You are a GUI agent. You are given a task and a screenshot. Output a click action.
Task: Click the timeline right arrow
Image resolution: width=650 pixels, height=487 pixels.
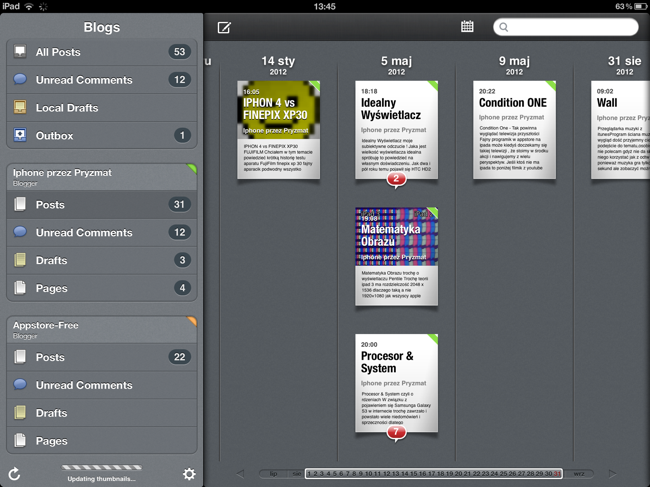point(612,473)
